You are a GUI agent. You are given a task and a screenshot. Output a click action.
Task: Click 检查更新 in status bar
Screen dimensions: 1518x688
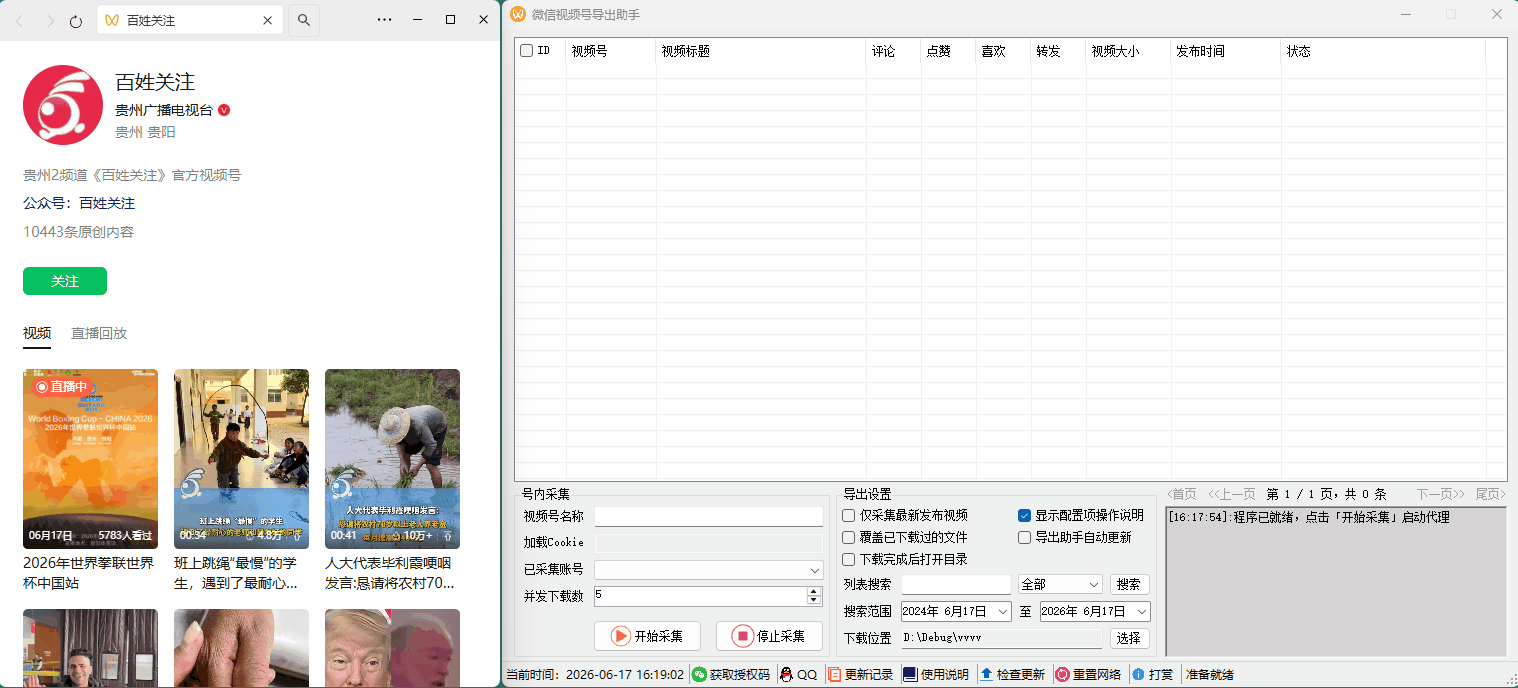(x=1012, y=674)
